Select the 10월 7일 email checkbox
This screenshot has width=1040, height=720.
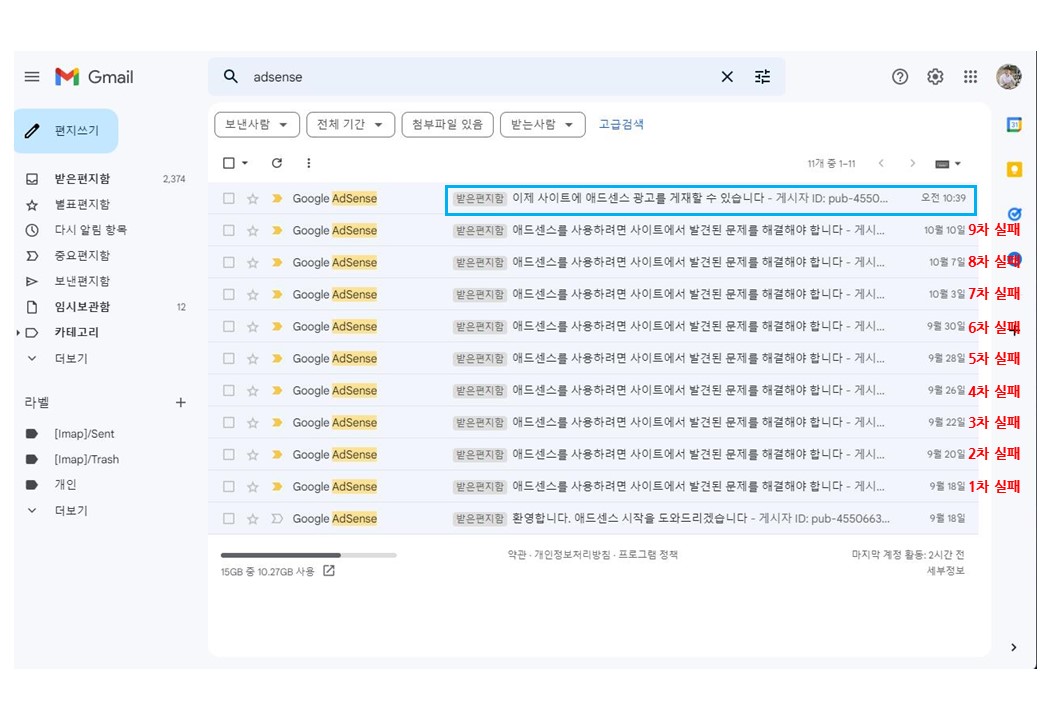229,262
